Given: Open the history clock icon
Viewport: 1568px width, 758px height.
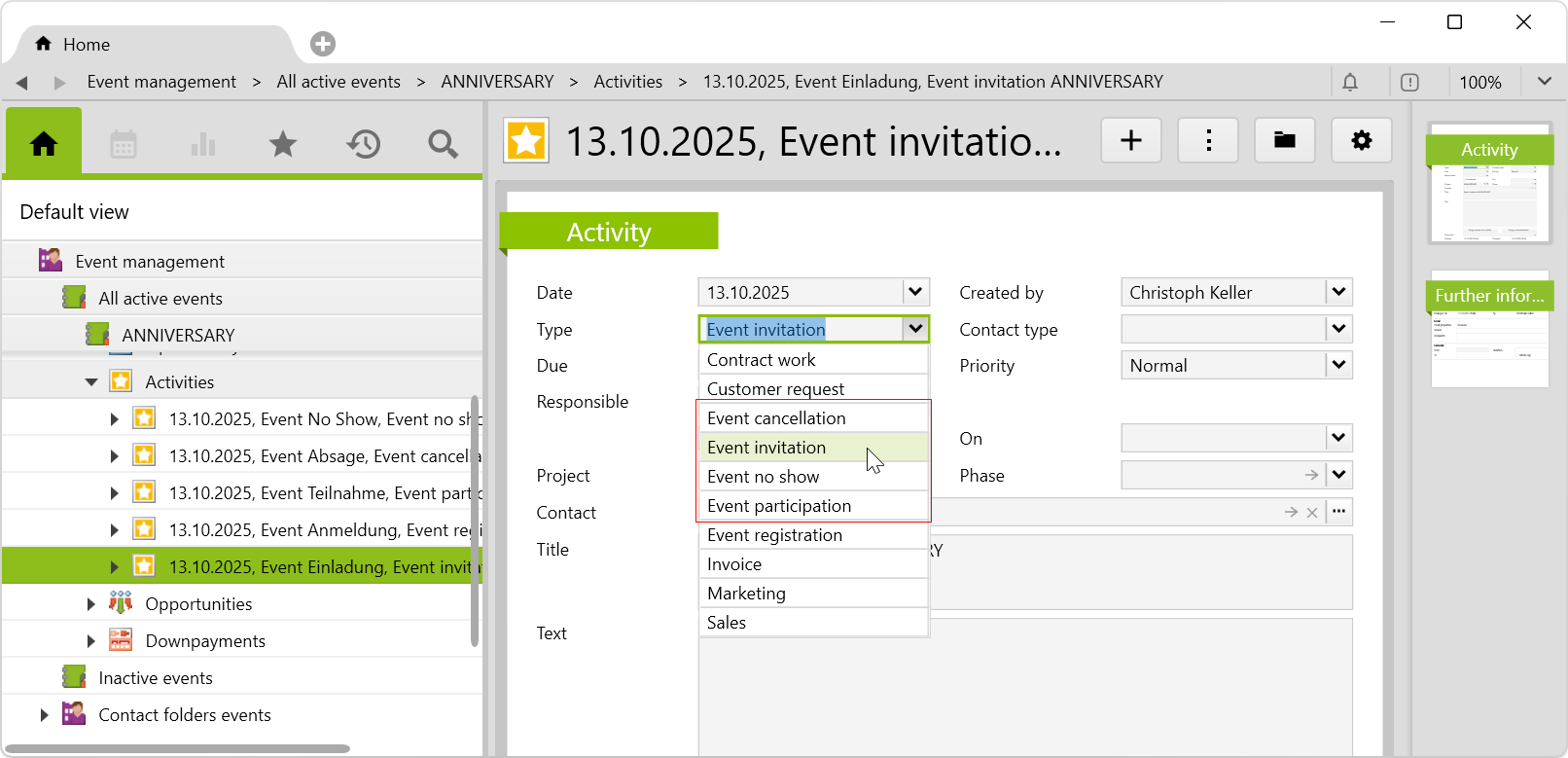Looking at the screenshot, I should click(x=363, y=145).
